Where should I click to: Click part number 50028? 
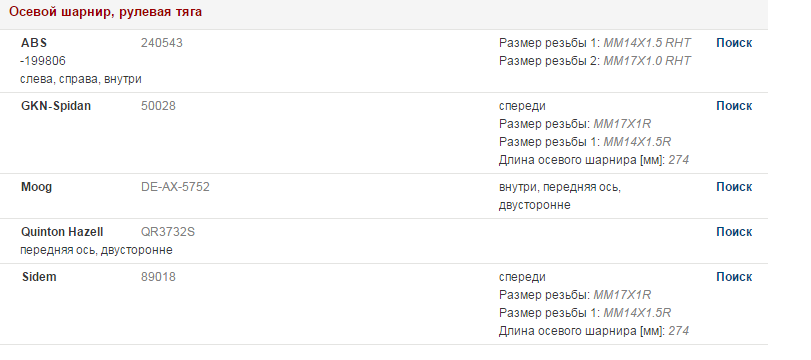pos(158,106)
